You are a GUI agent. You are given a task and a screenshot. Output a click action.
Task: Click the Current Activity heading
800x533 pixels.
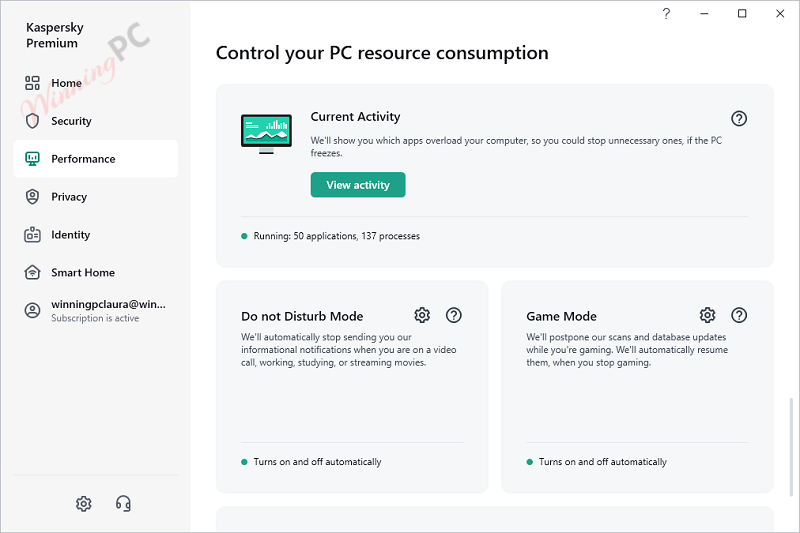click(x=355, y=117)
